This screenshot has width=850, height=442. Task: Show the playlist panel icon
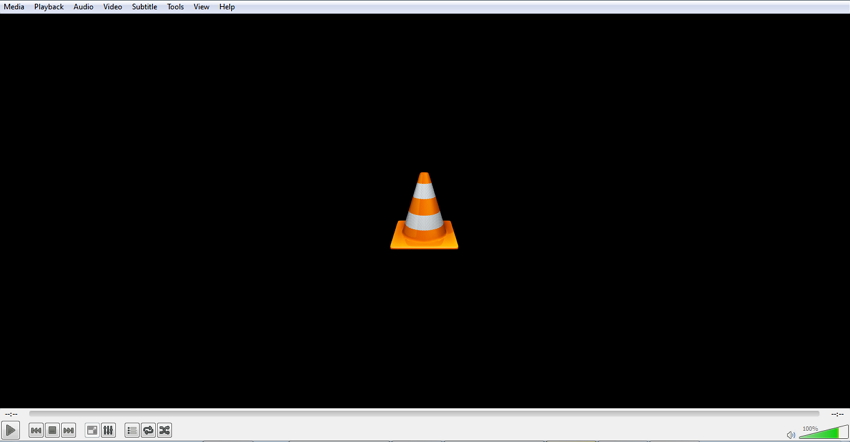[x=132, y=430]
